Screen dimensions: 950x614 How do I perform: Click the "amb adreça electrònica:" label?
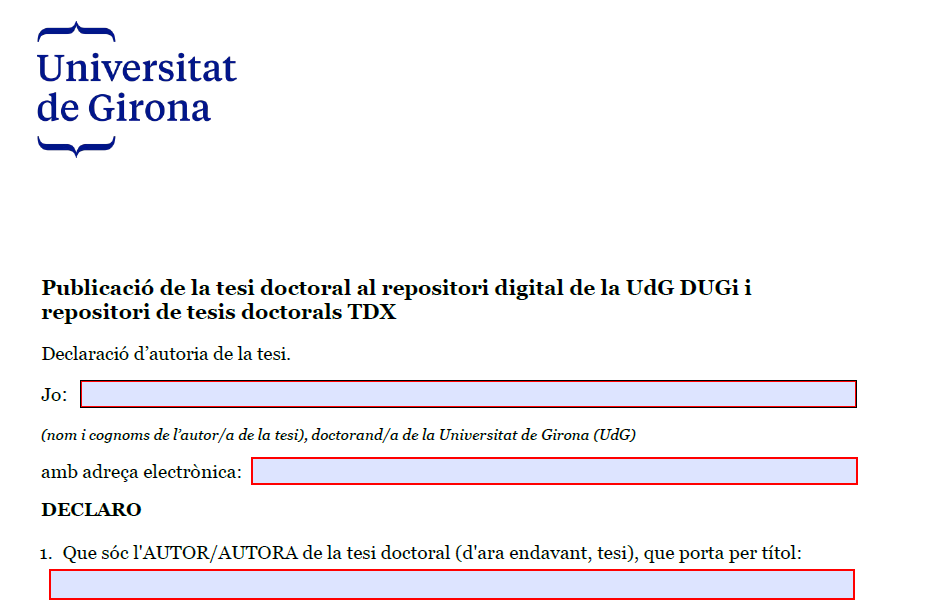[141, 471]
